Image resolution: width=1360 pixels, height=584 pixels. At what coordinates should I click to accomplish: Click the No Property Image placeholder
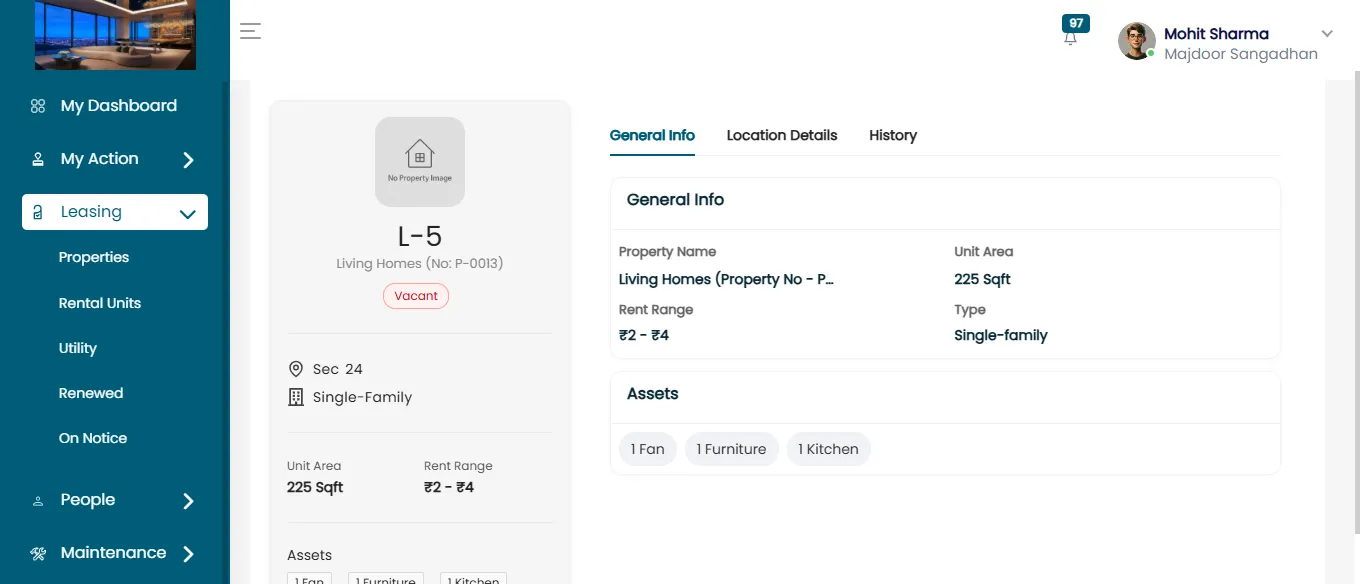pyautogui.click(x=420, y=162)
